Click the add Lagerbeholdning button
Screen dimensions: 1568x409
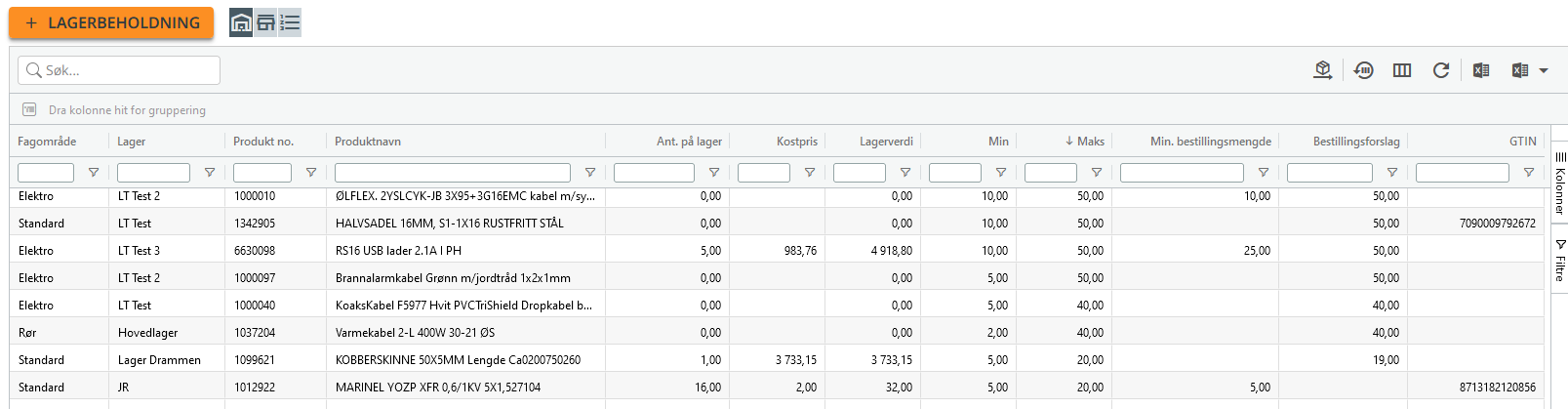coord(111,22)
